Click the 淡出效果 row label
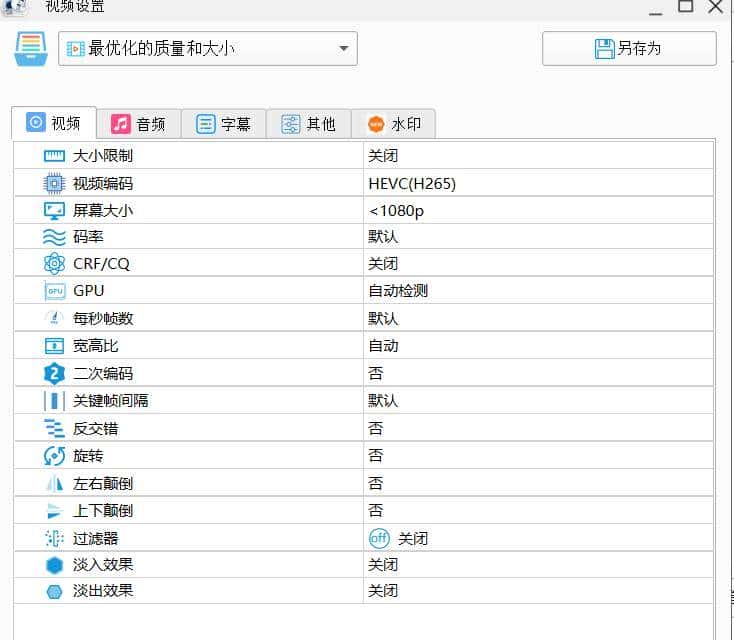 [103, 591]
